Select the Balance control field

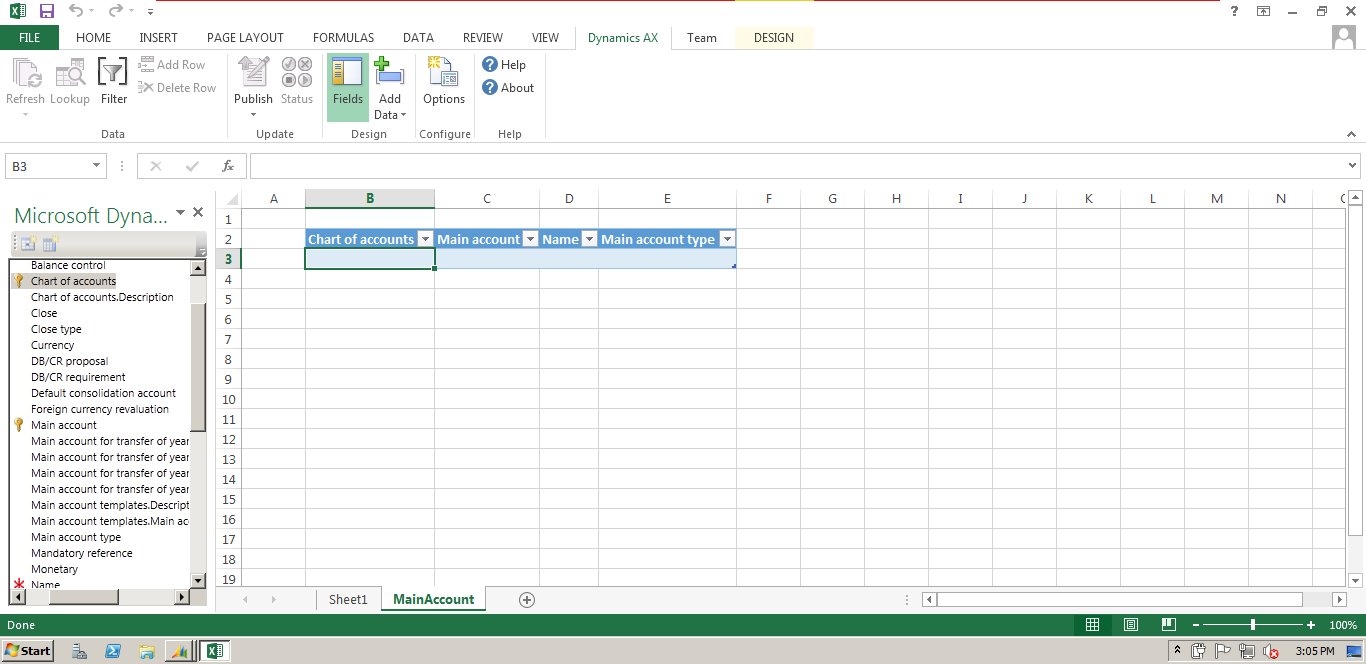(68, 265)
